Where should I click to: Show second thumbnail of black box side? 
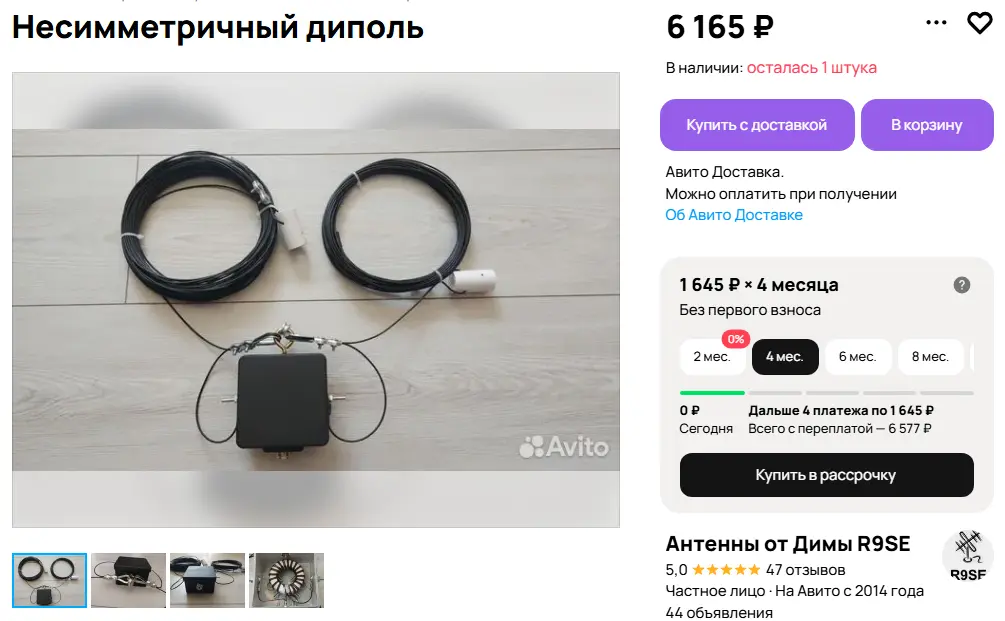pyautogui.click(x=128, y=580)
